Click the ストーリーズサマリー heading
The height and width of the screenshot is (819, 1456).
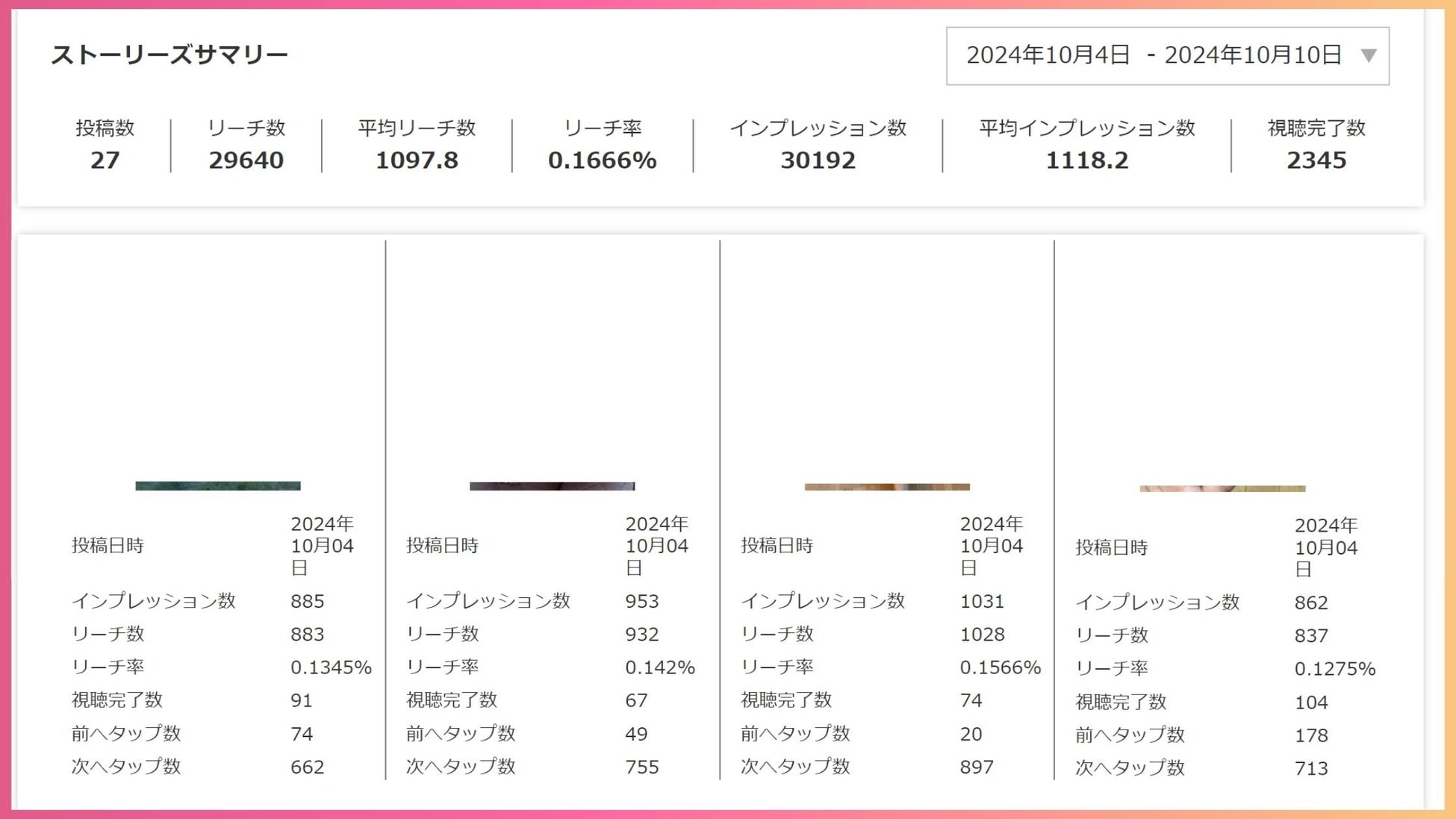click(x=169, y=55)
